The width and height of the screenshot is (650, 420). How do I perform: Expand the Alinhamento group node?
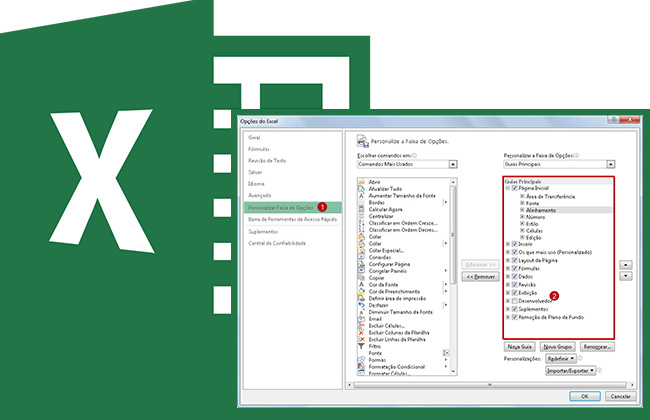pos(522,210)
